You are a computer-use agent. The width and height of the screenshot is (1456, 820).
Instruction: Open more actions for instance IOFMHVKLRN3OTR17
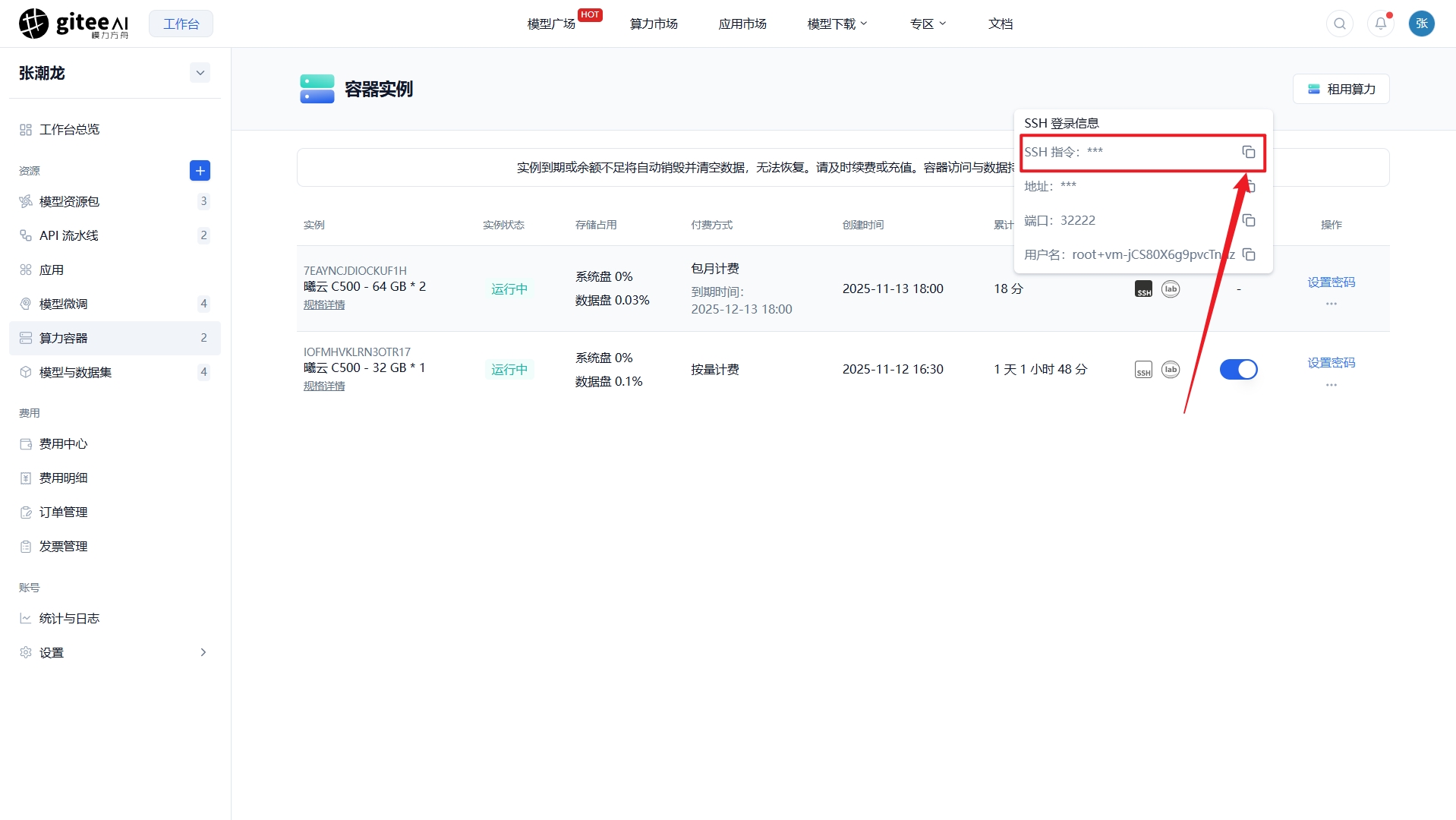coord(1331,385)
